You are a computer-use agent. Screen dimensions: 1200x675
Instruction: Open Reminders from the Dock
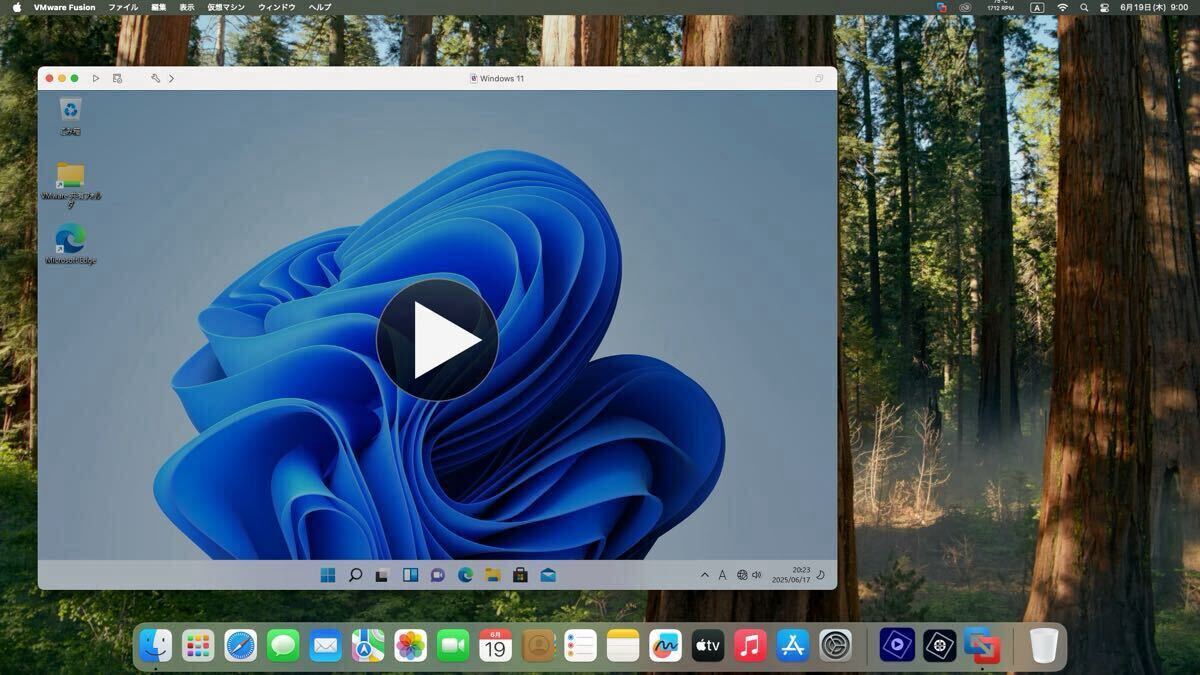coord(580,646)
